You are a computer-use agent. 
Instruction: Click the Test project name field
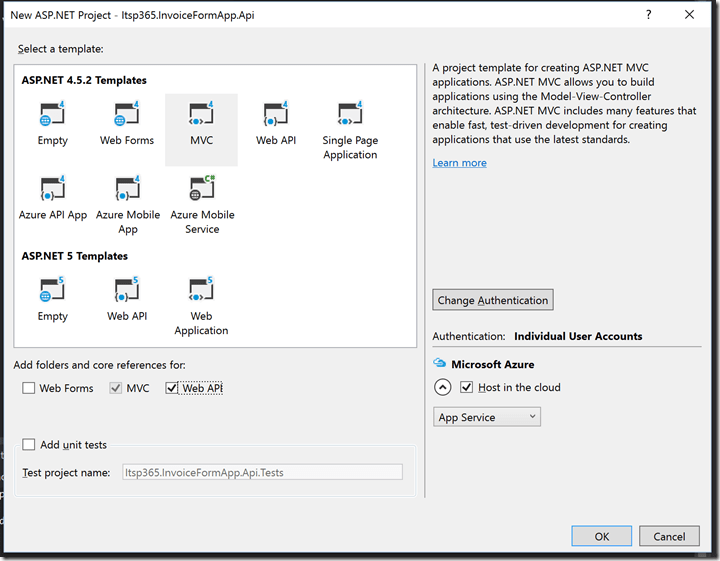coord(262,472)
